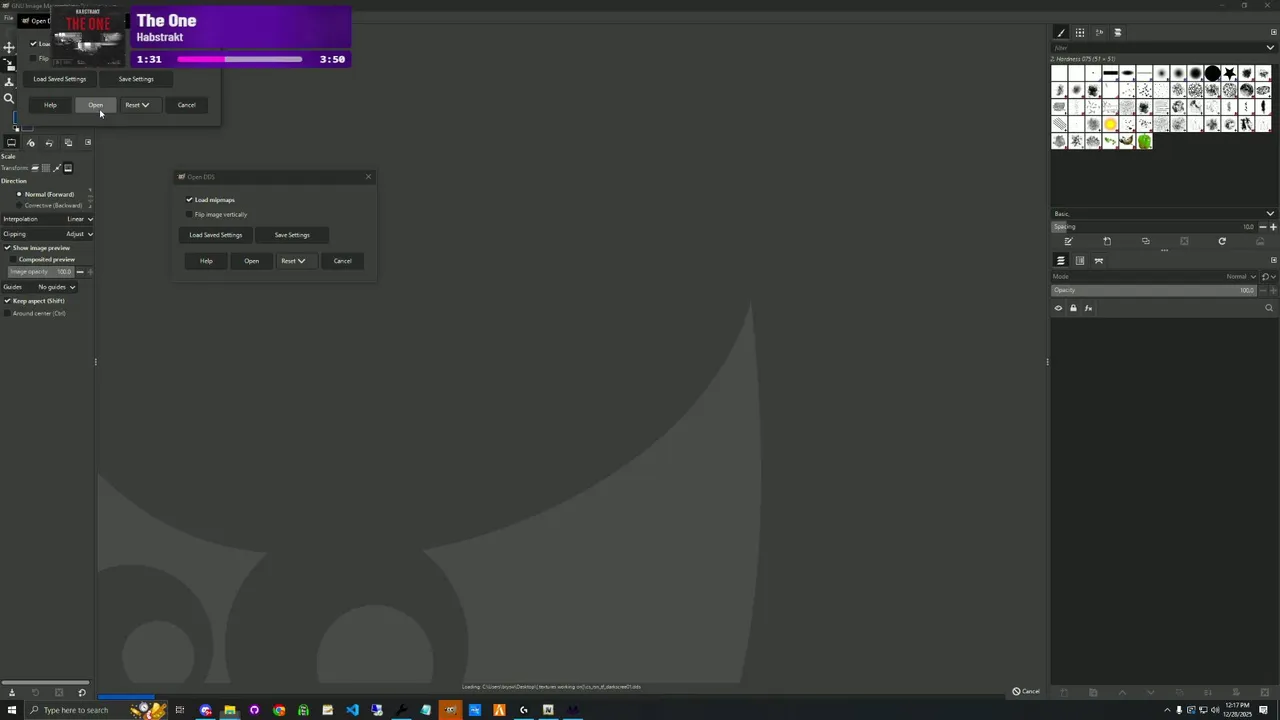Enable Flip image vertically in unobscured dialog
1280x720 pixels.
point(216,214)
